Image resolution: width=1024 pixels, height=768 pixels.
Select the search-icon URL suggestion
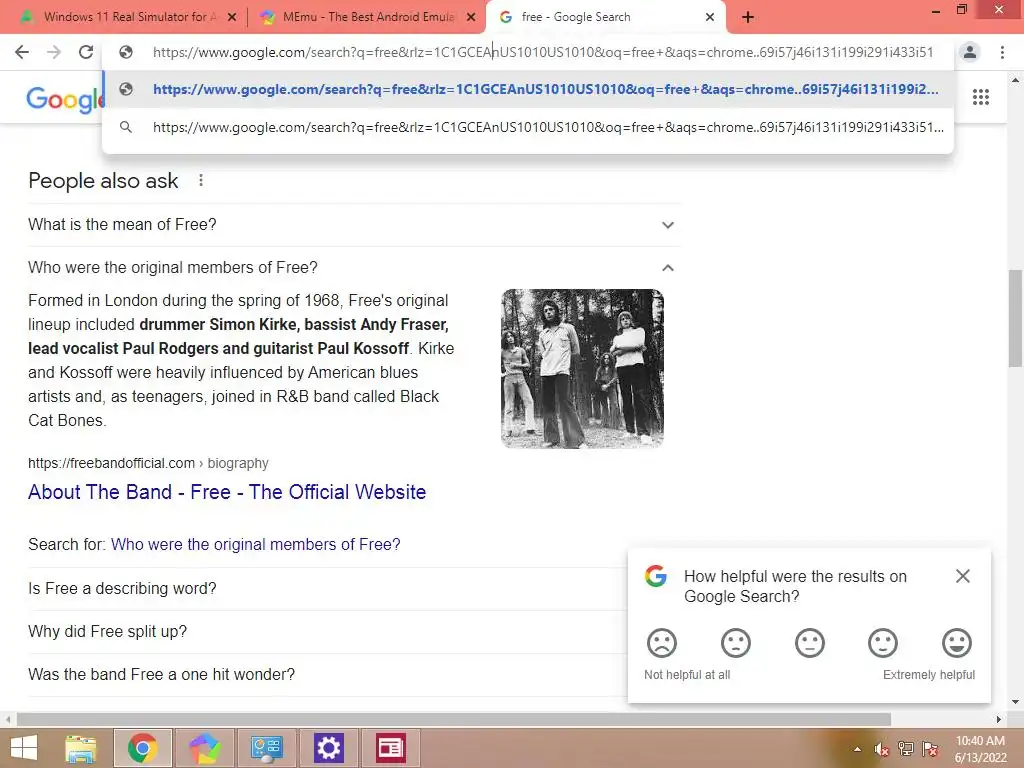tap(528, 127)
